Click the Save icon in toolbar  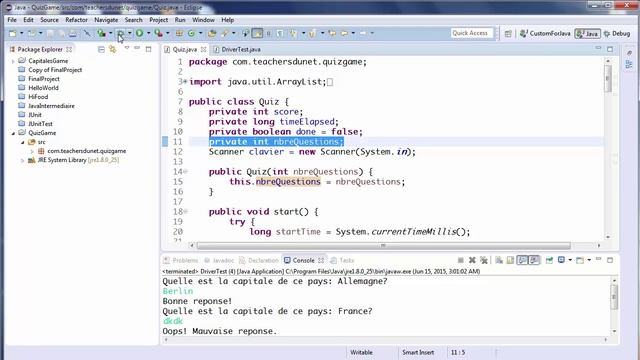[x=50, y=33]
